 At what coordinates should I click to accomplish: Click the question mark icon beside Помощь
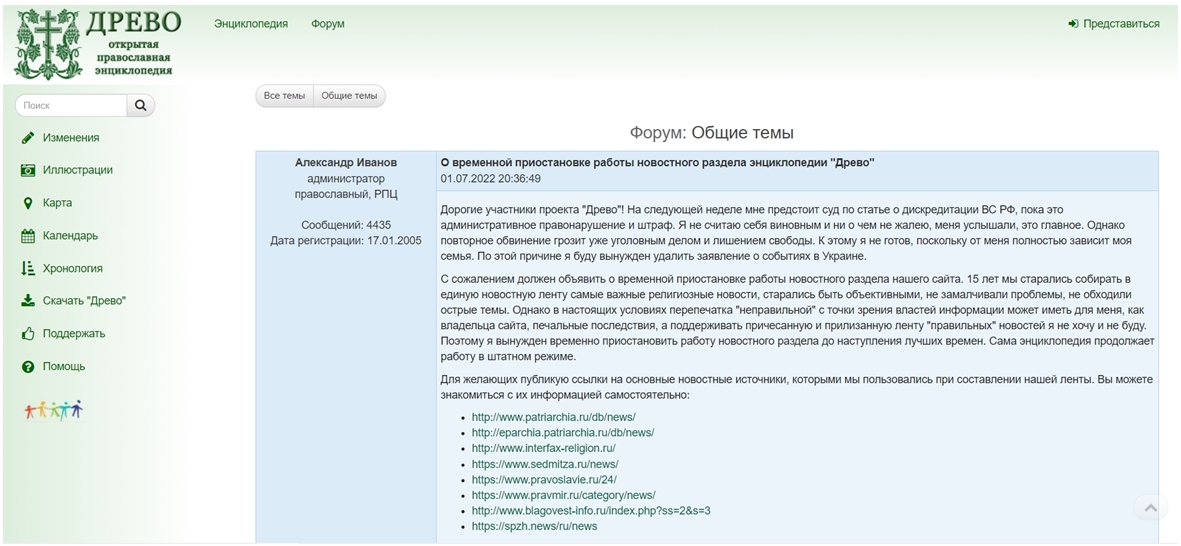[x=28, y=367]
